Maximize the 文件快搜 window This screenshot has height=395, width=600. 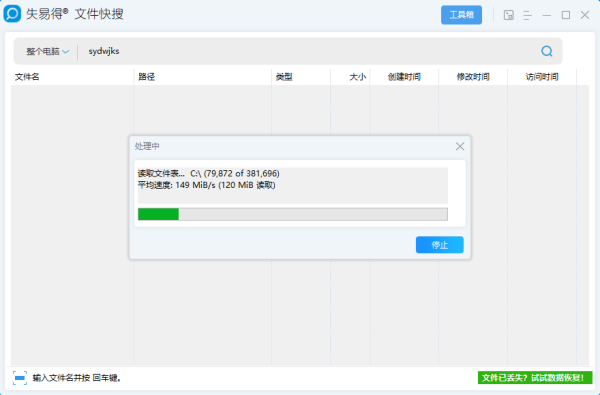(566, 15)
